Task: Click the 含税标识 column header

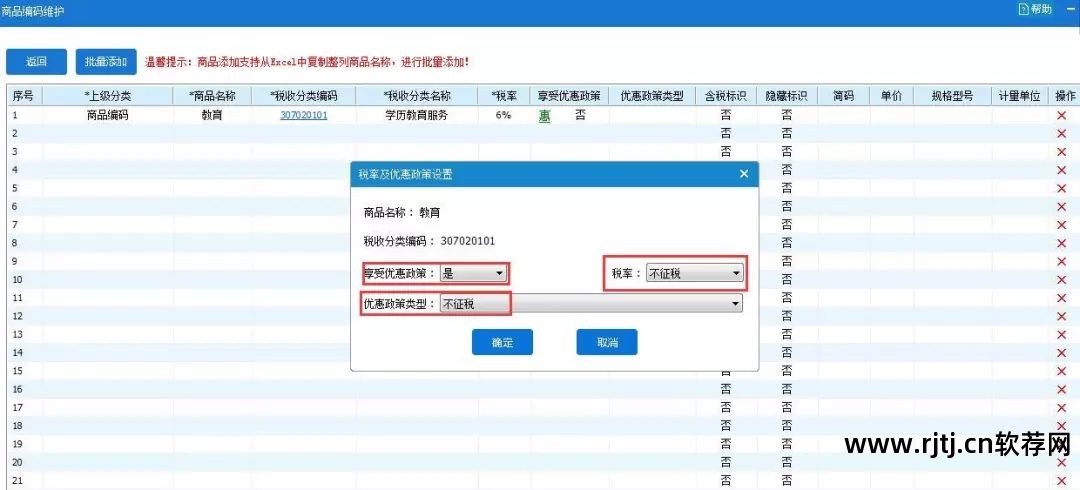Action: click(725, 96)
